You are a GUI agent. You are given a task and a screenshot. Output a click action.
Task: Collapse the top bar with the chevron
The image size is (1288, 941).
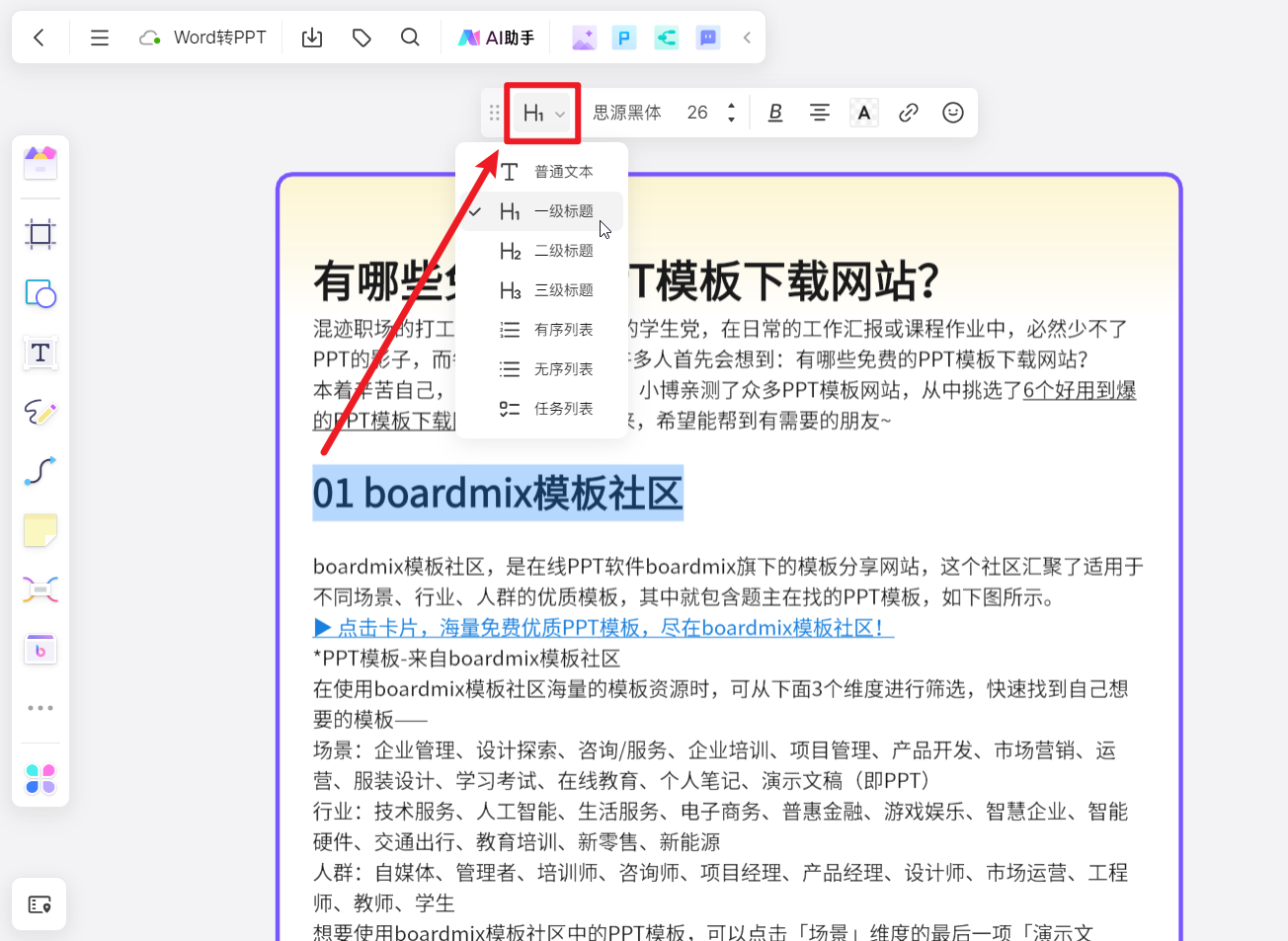[x=747, y=37]
